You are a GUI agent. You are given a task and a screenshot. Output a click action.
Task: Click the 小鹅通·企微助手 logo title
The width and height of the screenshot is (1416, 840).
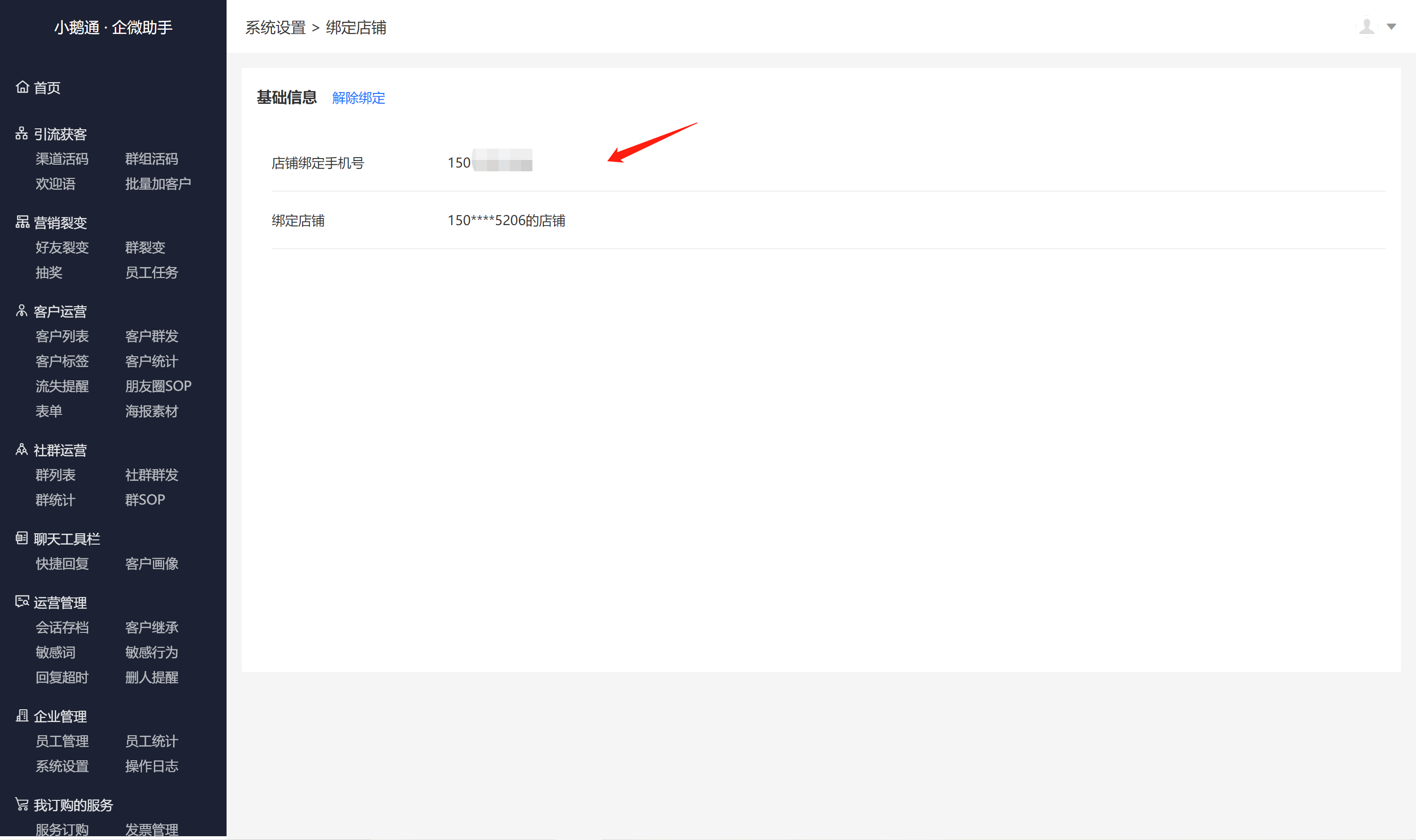tap(113, 28)
